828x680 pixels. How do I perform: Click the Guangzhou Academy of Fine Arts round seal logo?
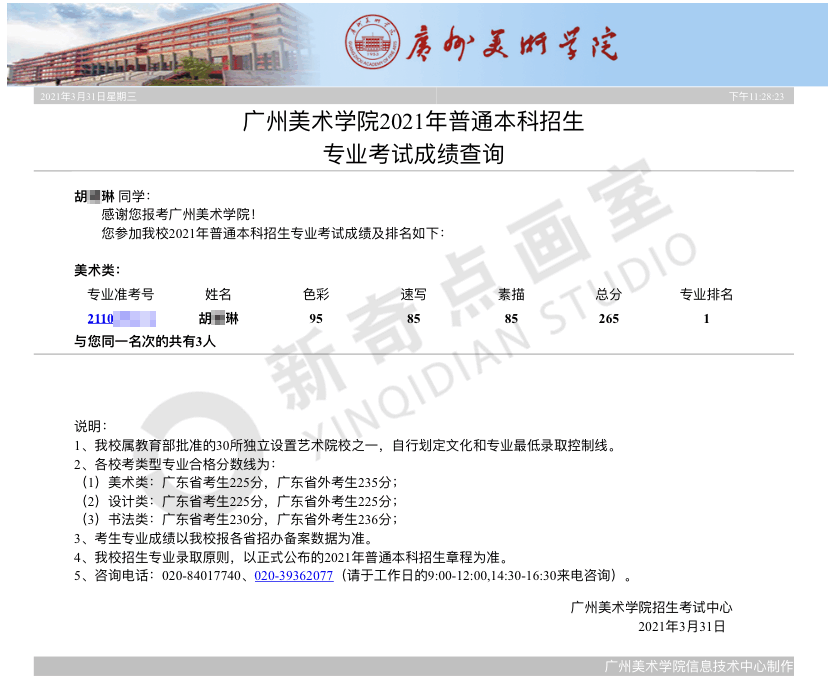372,43
